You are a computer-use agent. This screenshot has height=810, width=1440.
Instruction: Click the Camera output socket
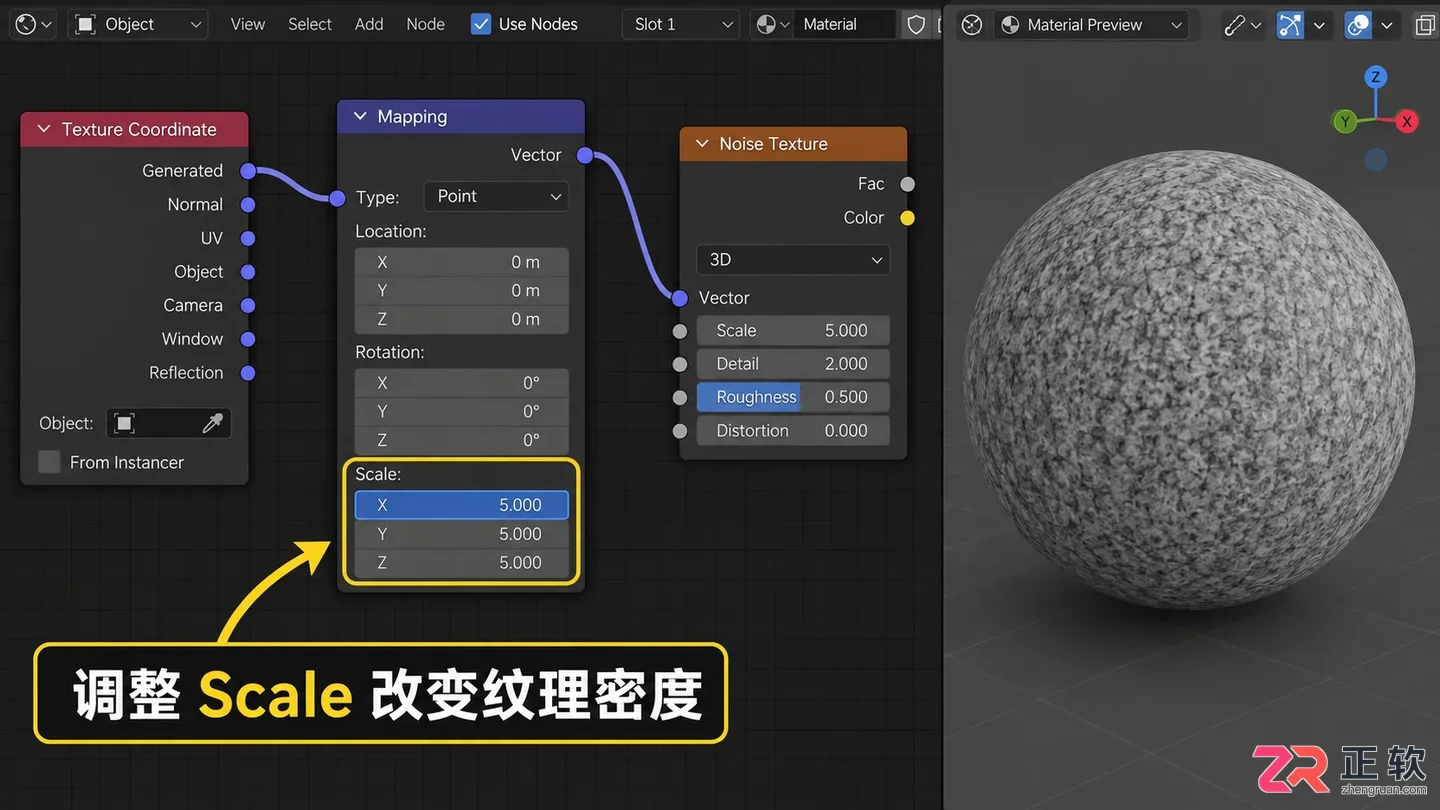[248, 305]
